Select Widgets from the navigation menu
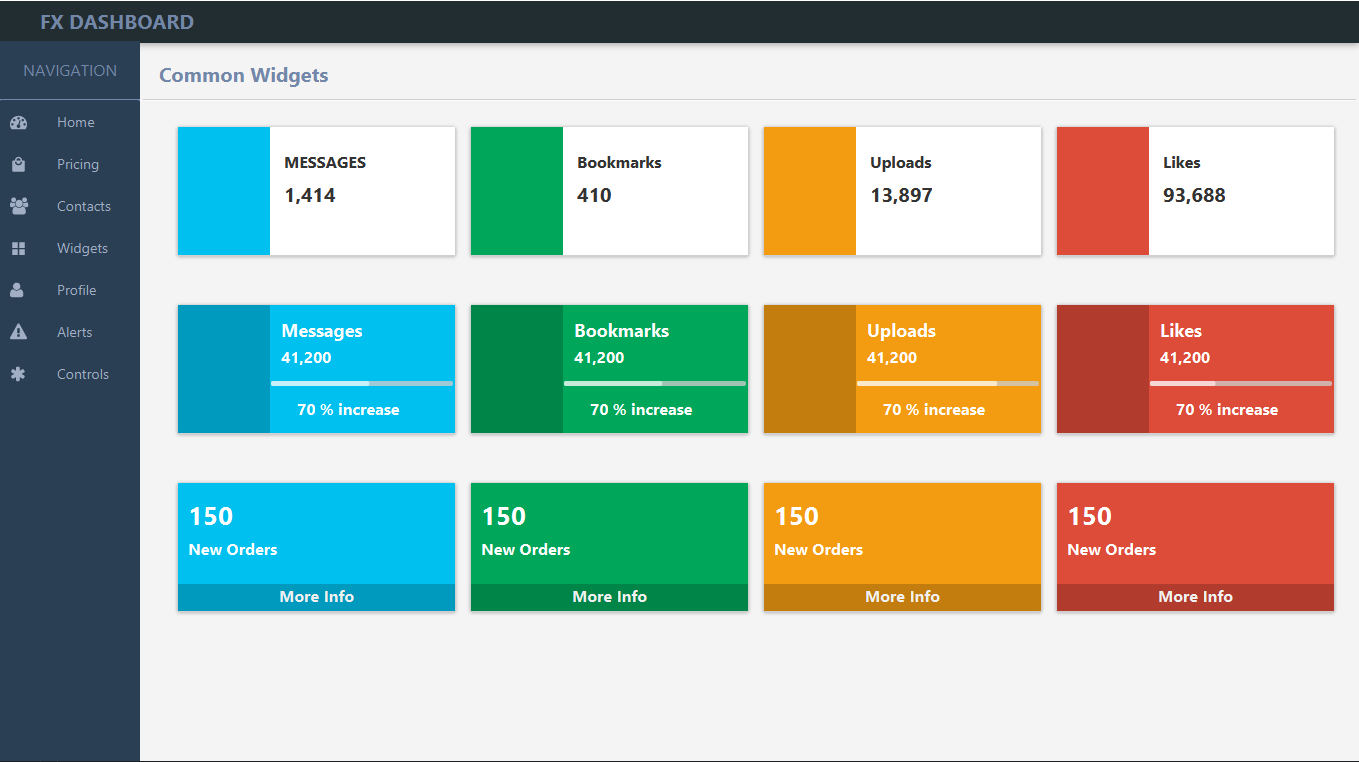Viewport: 1359px width, 762px height. 82,248
